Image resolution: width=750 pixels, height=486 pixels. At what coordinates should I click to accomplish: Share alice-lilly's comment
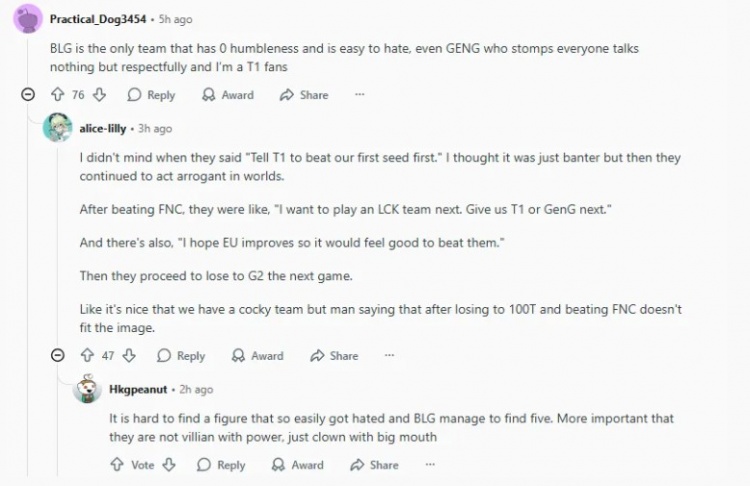tap(334, 355)
